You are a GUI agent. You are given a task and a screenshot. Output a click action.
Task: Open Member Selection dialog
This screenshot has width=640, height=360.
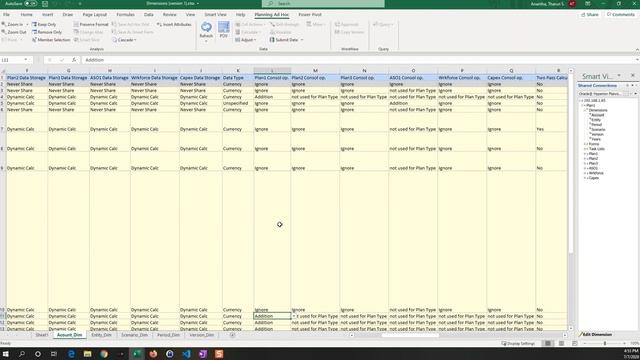pos(51,40)
